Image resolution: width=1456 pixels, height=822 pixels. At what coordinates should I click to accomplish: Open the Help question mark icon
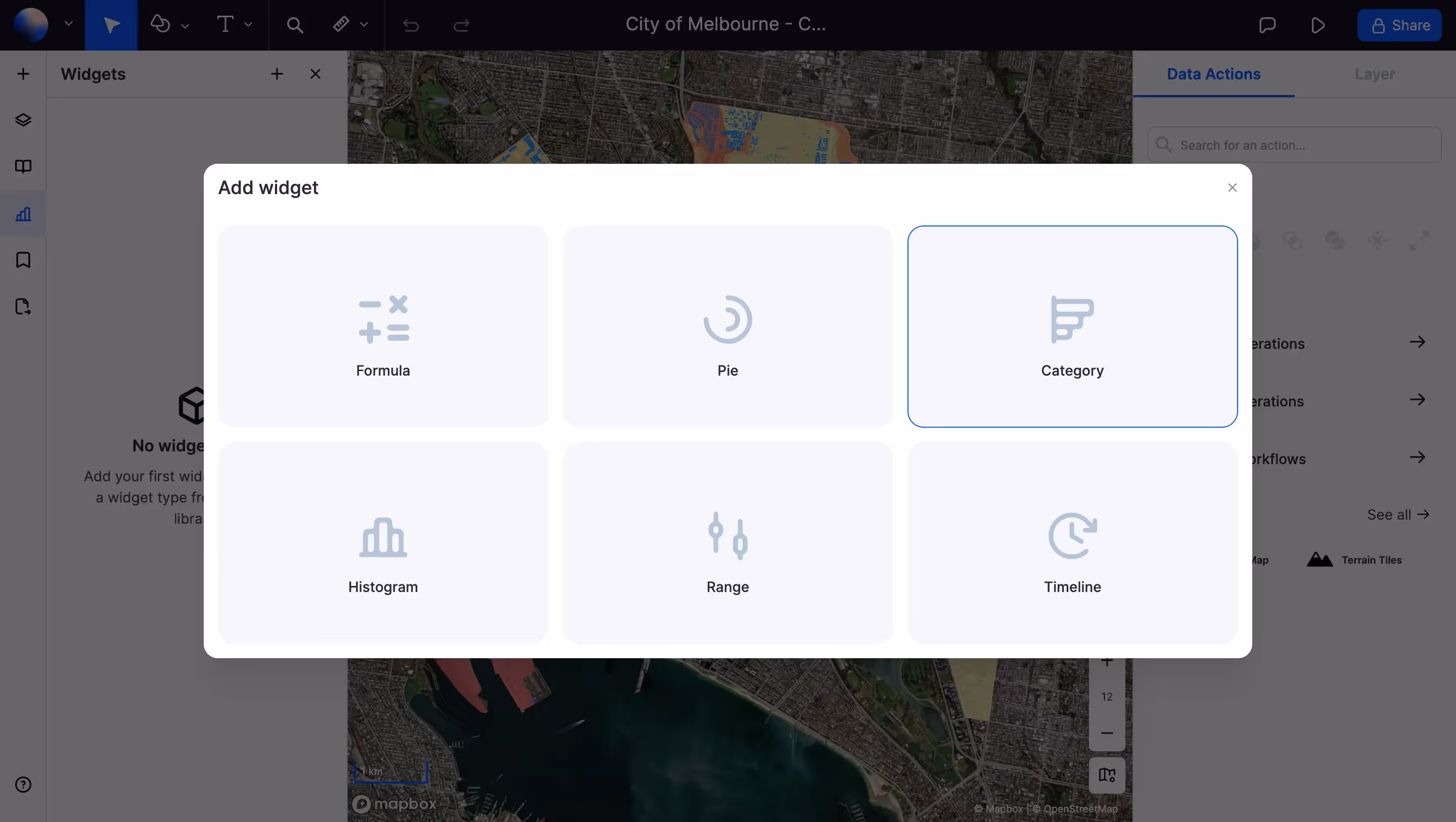click(23, 784)
